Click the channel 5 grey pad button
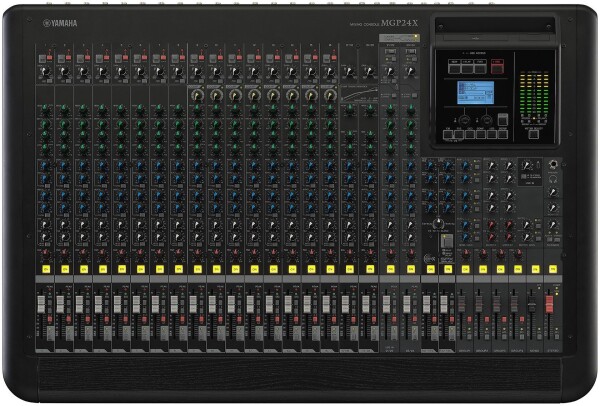 (118, 59)
